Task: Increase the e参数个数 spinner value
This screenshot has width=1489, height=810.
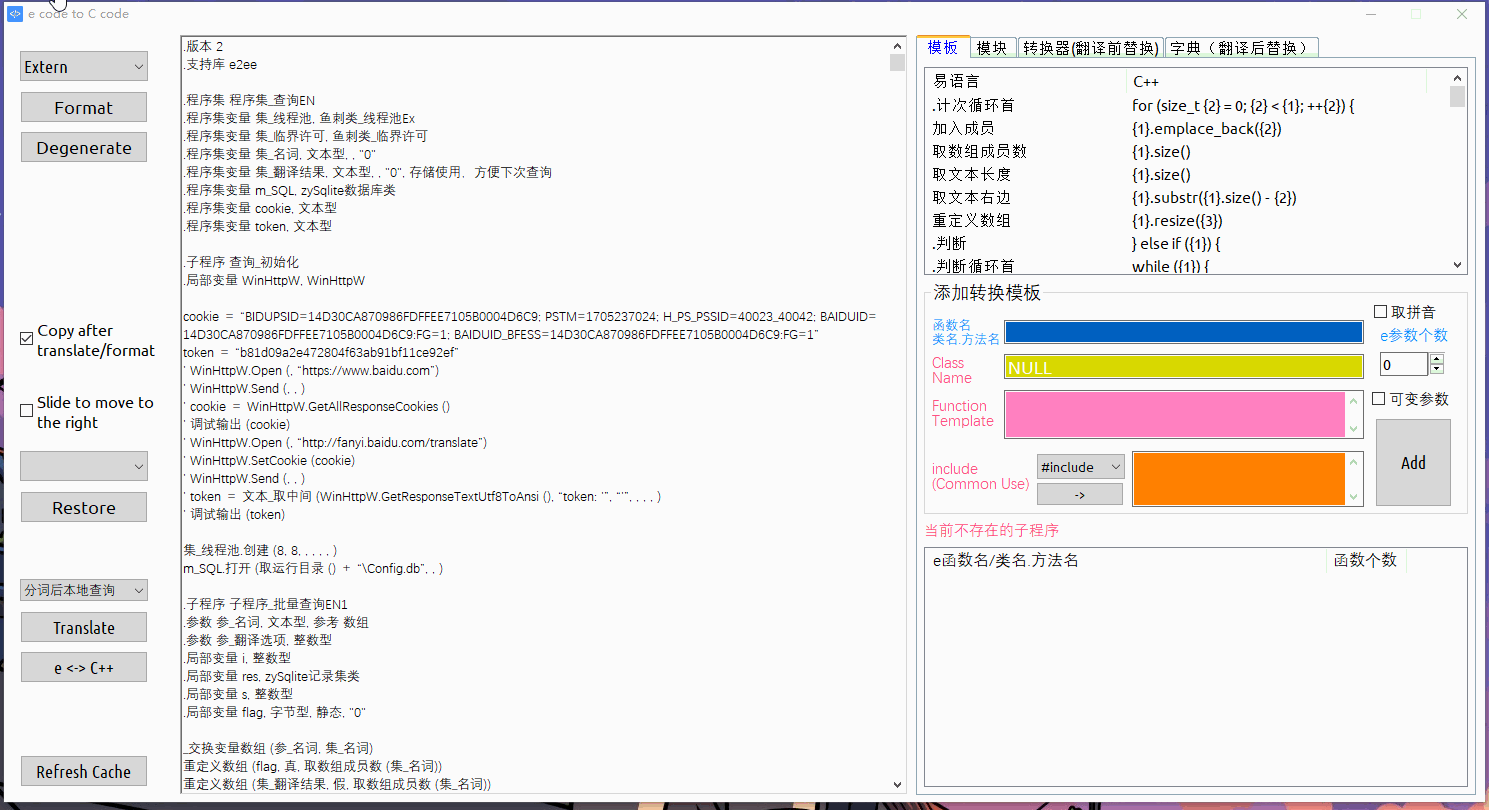Action: click(x=1437, y=359)
